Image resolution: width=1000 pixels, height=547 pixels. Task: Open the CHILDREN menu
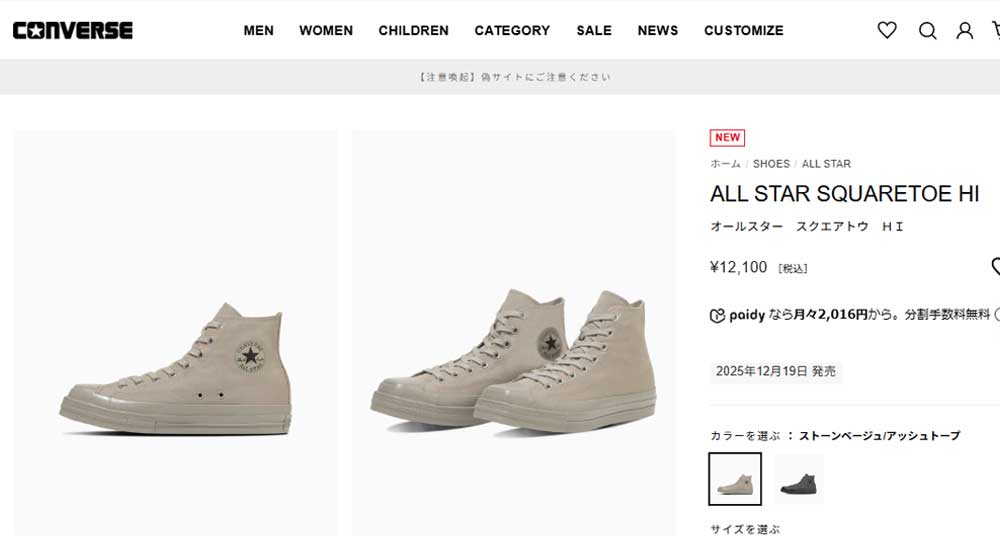(413, 30)
